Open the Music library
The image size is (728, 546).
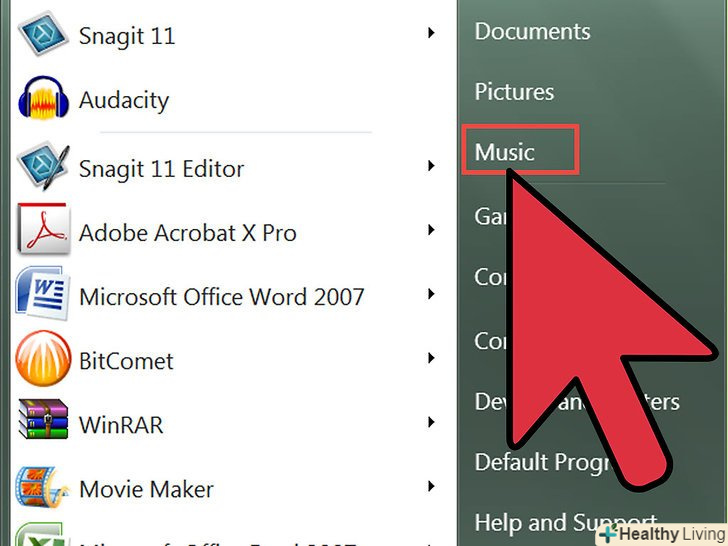[x=505, y=152]
